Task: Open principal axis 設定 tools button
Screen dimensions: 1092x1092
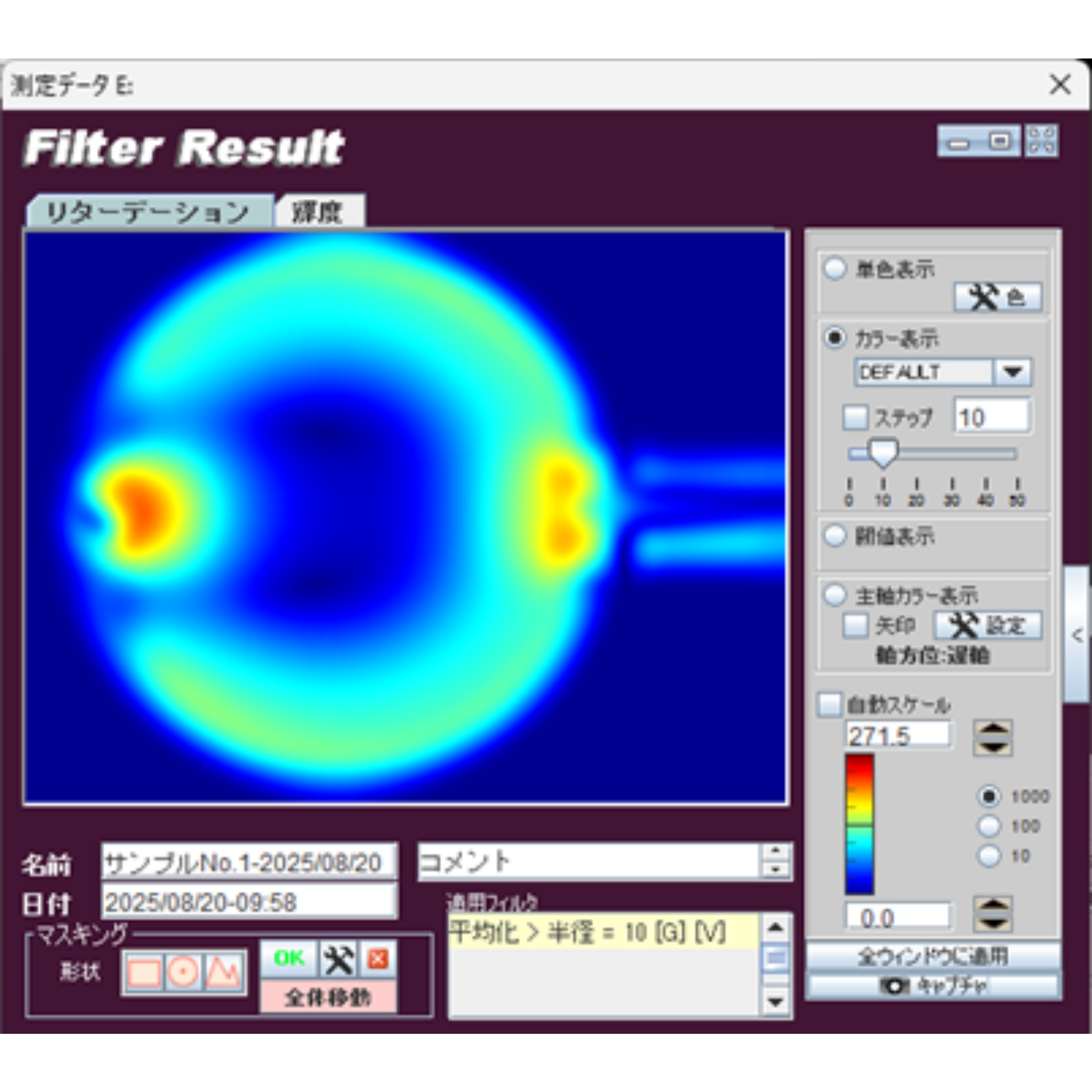Action: click(987, 626)
